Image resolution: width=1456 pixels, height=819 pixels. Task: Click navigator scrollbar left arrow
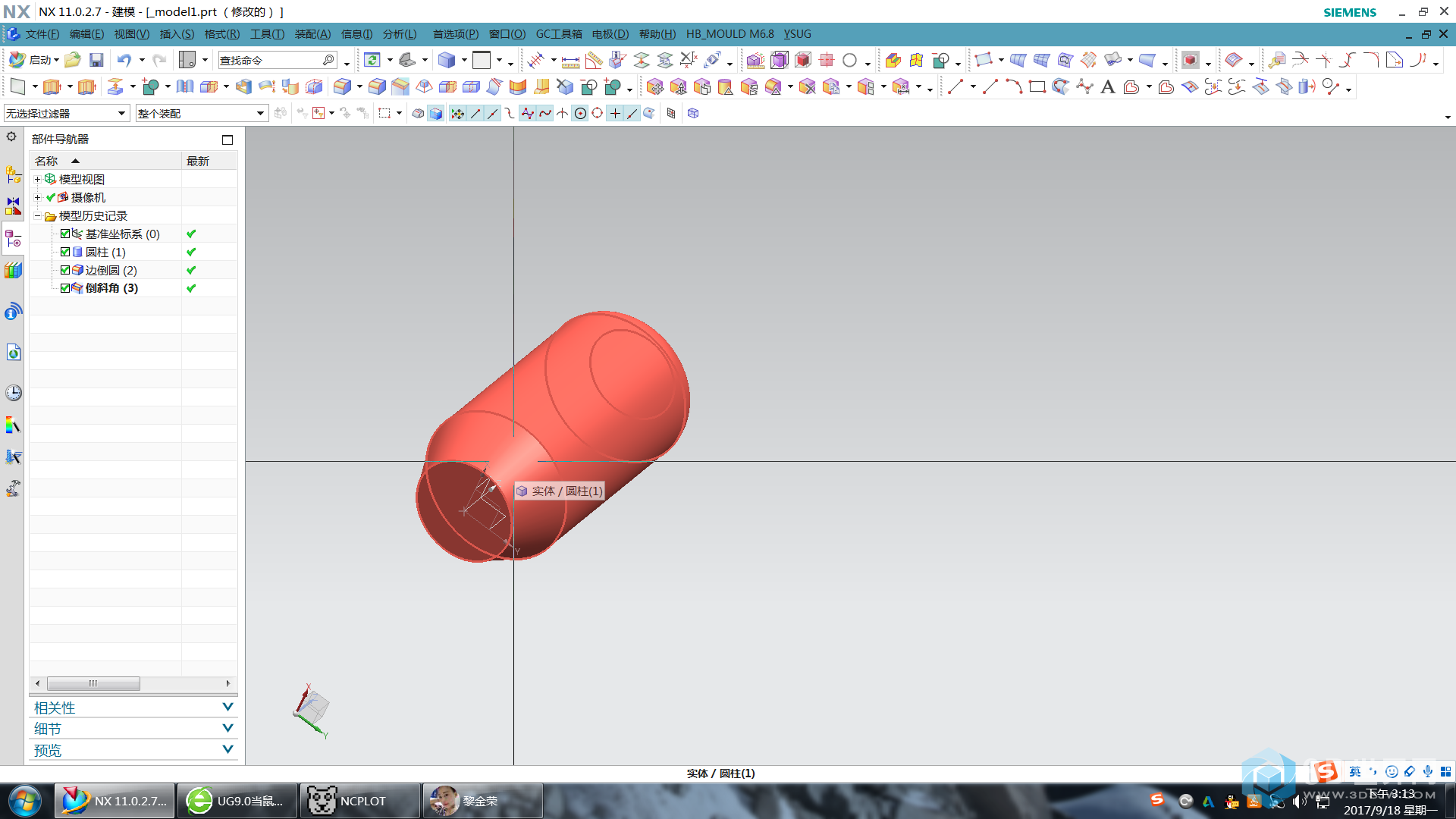pos(37,683)
